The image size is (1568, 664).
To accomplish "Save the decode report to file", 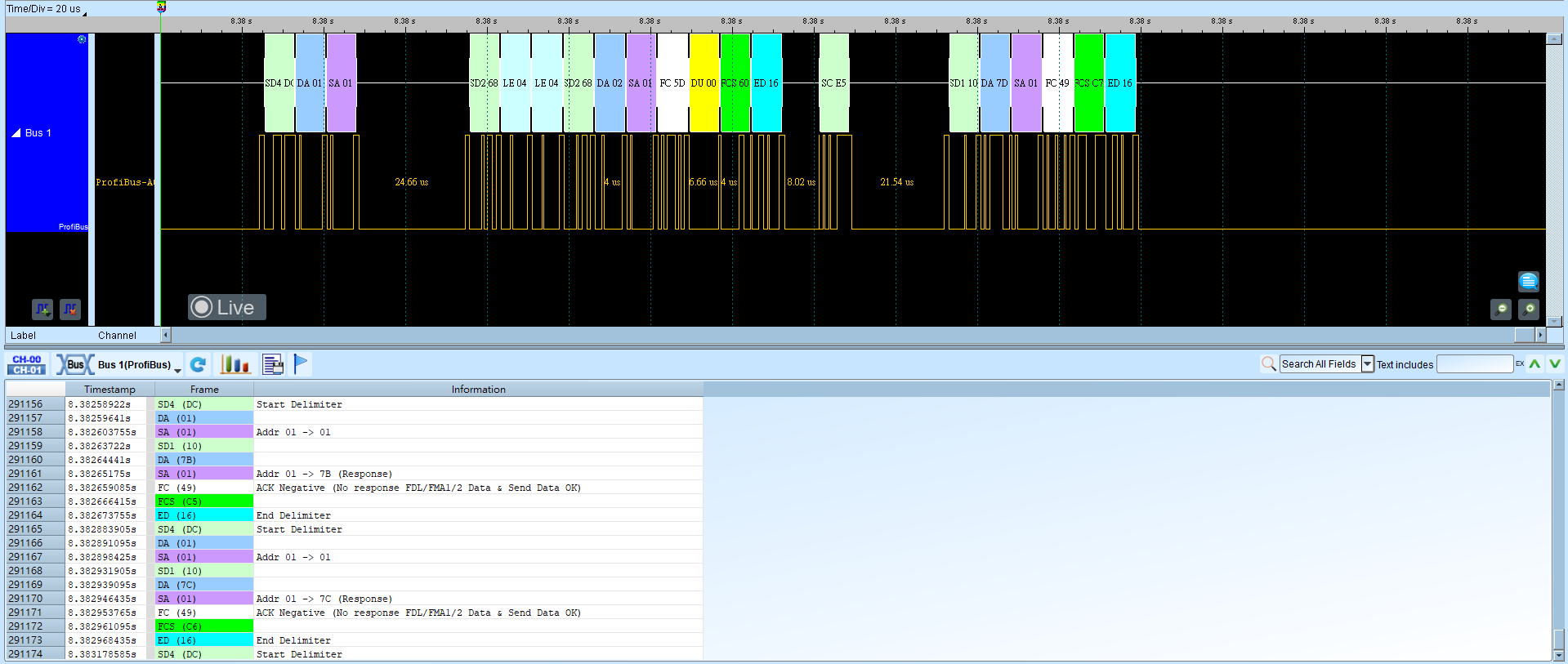I will (273, 364).
